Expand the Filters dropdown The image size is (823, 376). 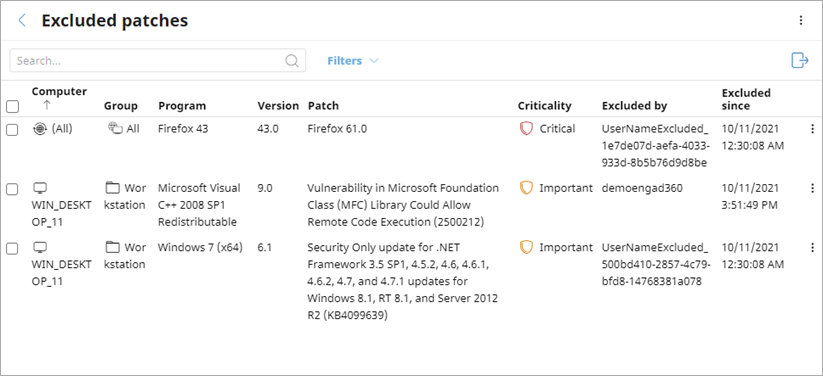pos(353,61)
